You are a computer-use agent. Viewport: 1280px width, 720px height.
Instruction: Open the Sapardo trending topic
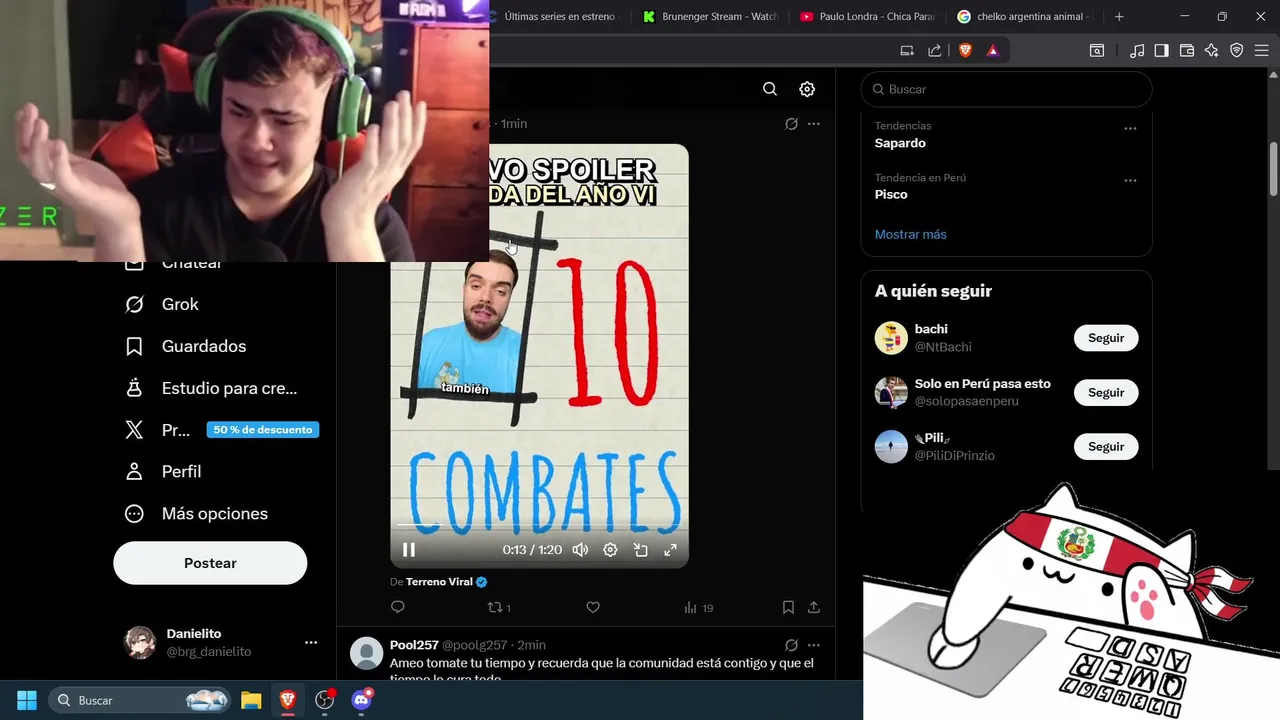click(900, 143)
